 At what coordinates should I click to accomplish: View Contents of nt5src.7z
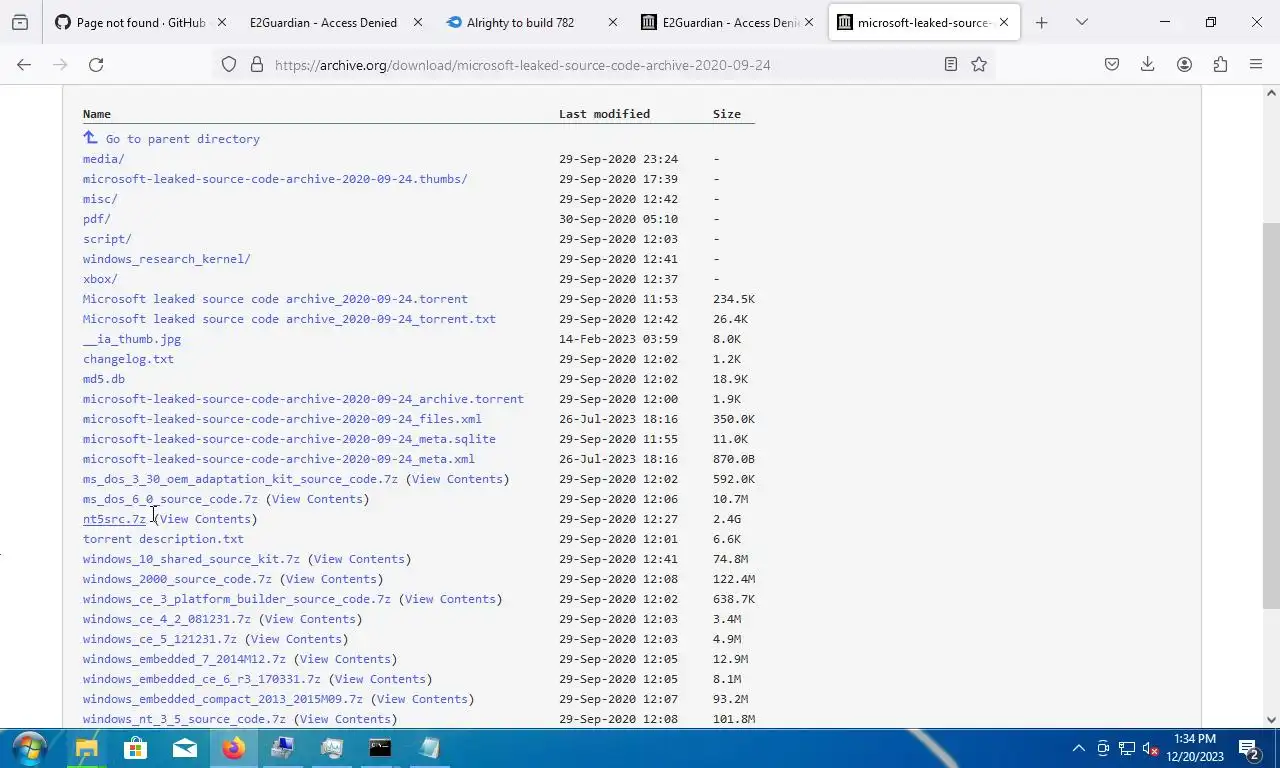click(205, 519)
